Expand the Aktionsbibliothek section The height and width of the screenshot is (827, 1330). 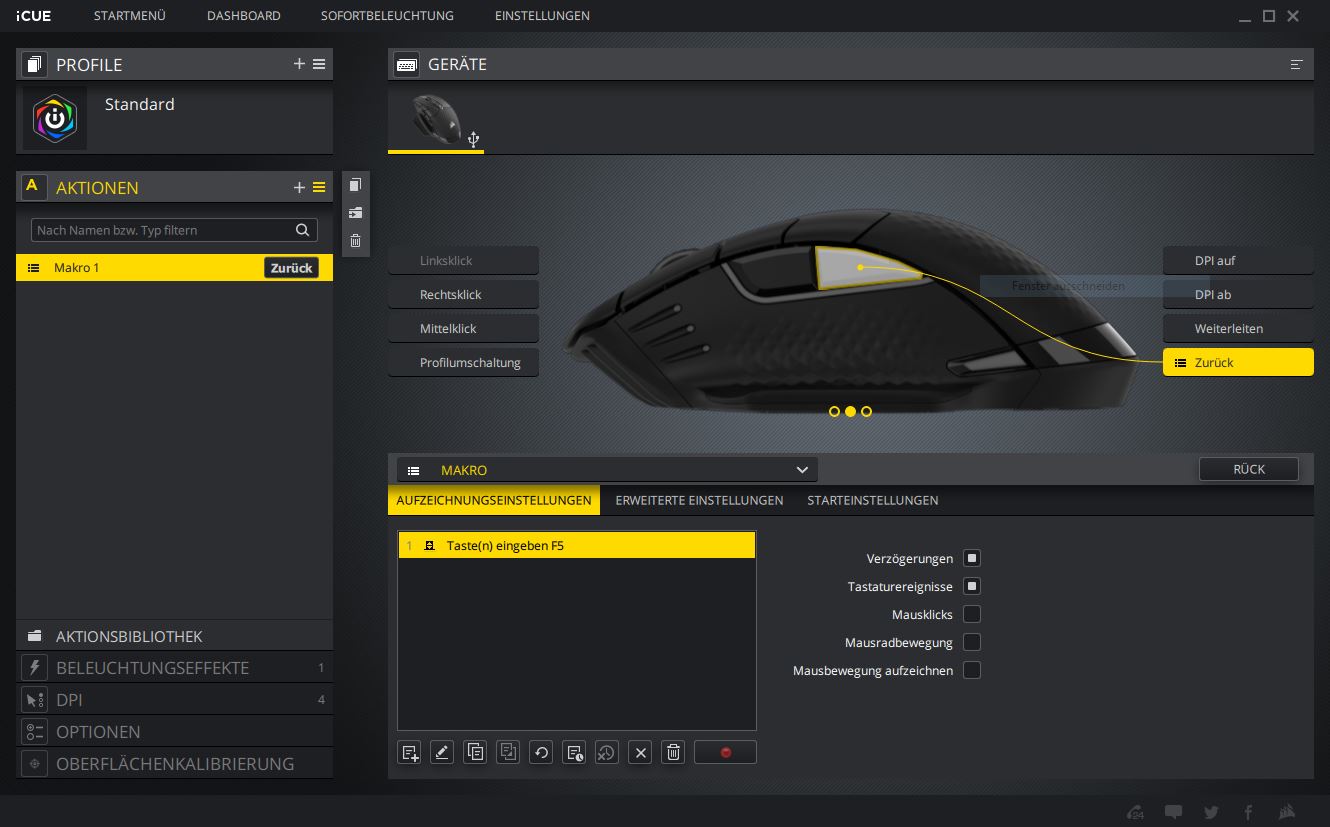174,636
